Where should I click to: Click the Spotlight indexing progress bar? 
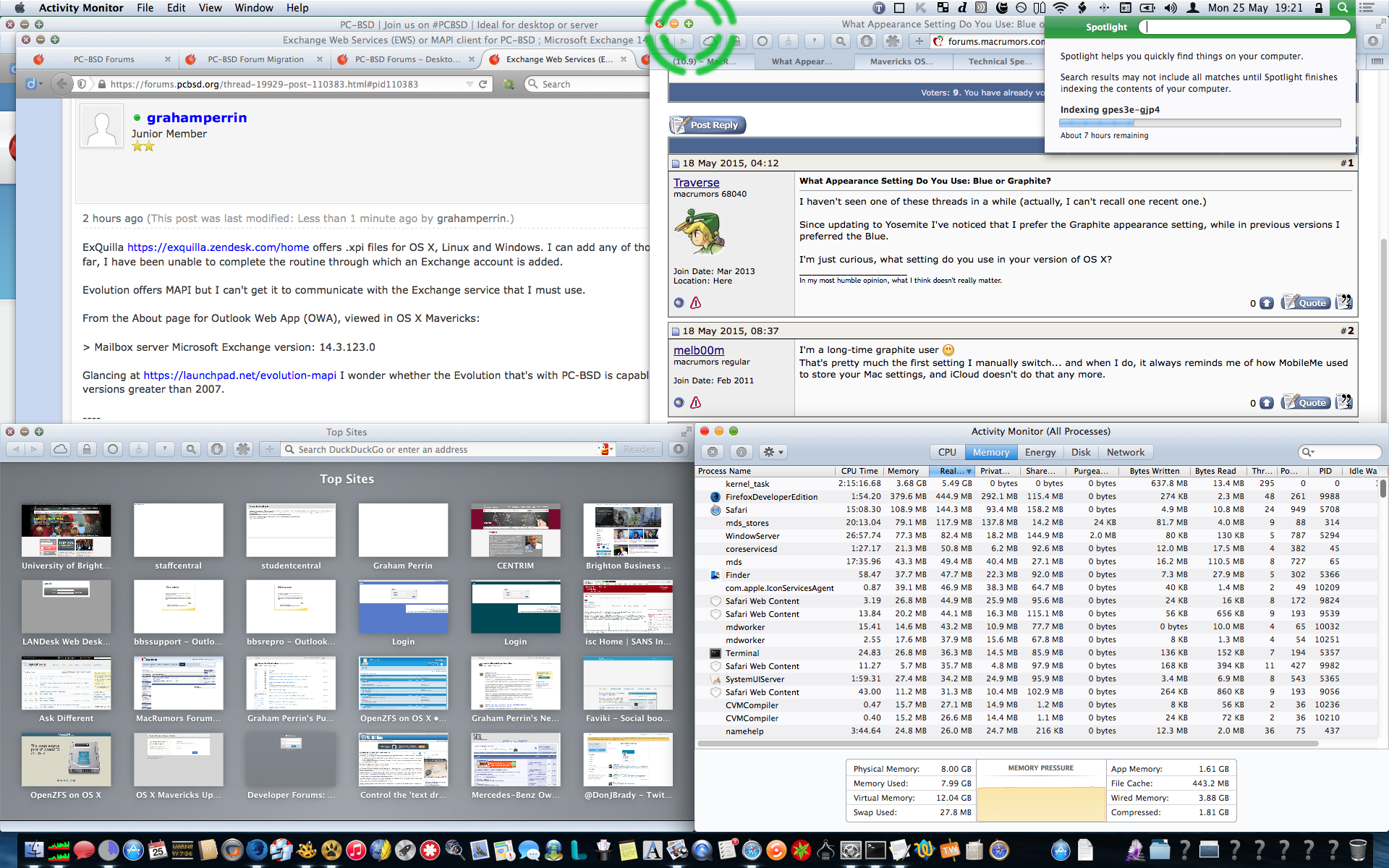point(1199,123)
